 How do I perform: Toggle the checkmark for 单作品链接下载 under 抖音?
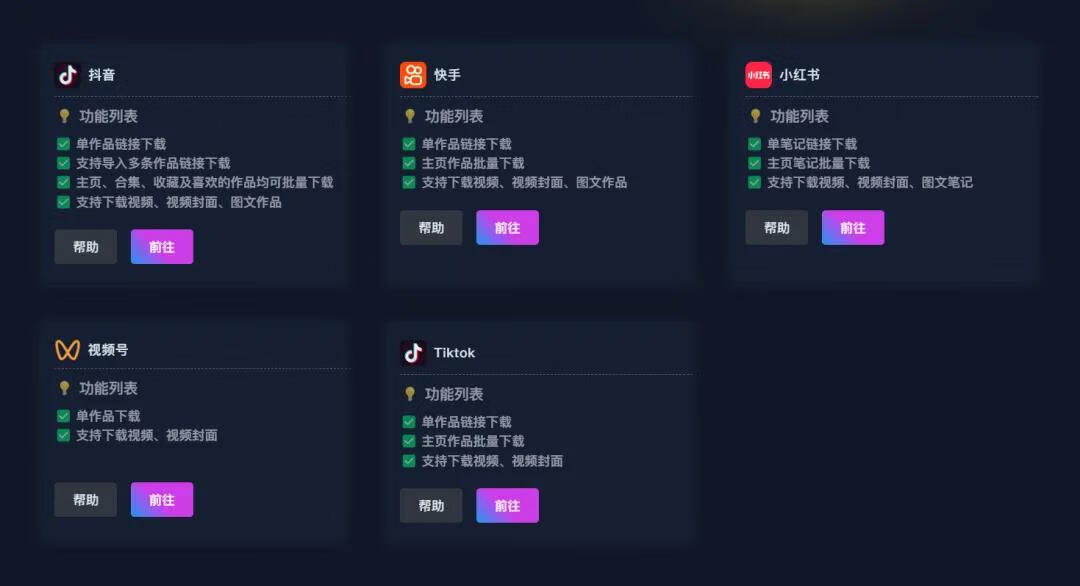pos(63,143)
